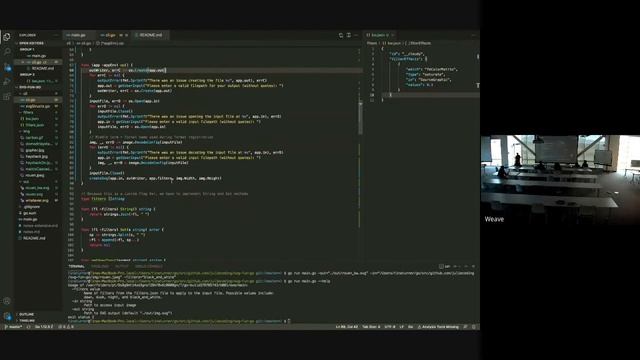Select the bw.json tab in right editor

click(x=380, y=36)
